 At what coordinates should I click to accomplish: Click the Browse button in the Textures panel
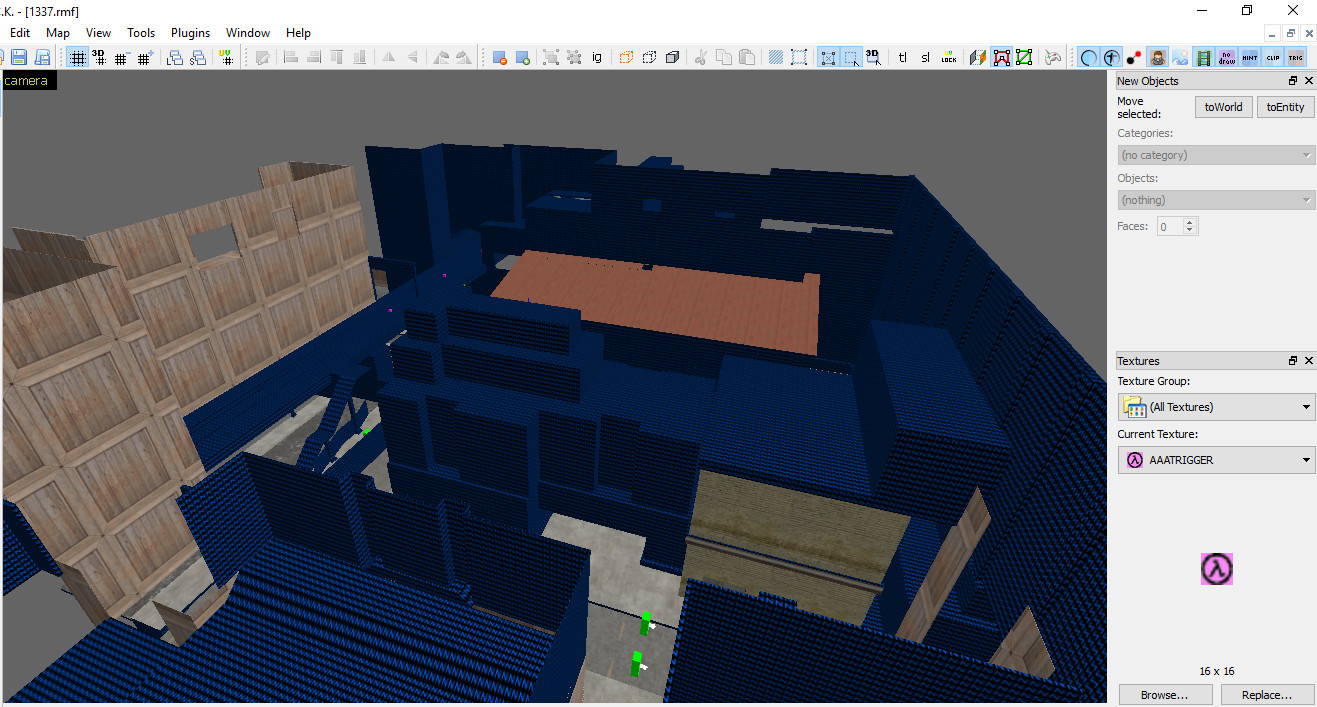pyautogui.click(x=1165, y=694)
